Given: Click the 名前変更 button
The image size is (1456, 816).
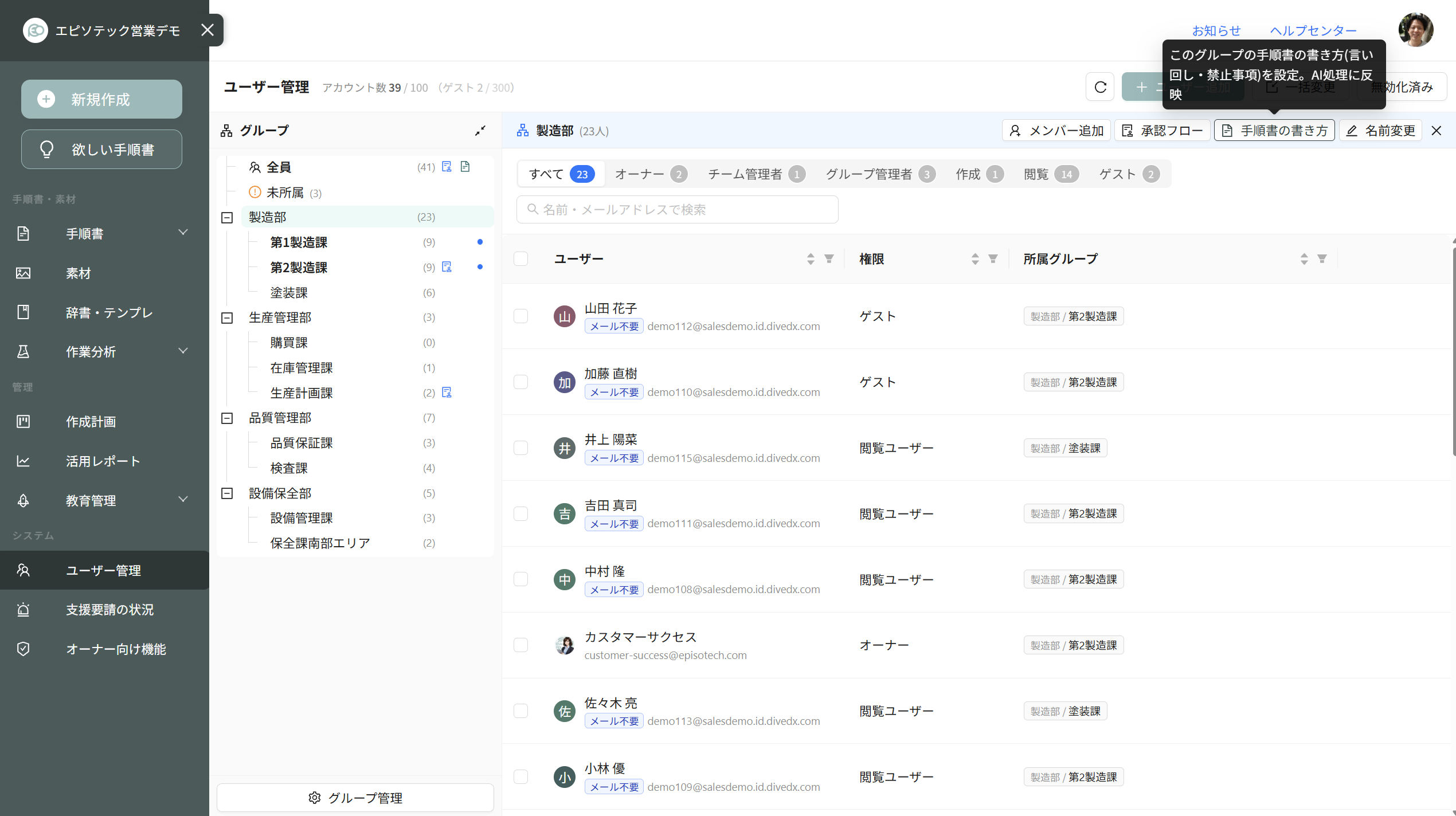Looking at the screenshot, I should [x=1380, y=131].
